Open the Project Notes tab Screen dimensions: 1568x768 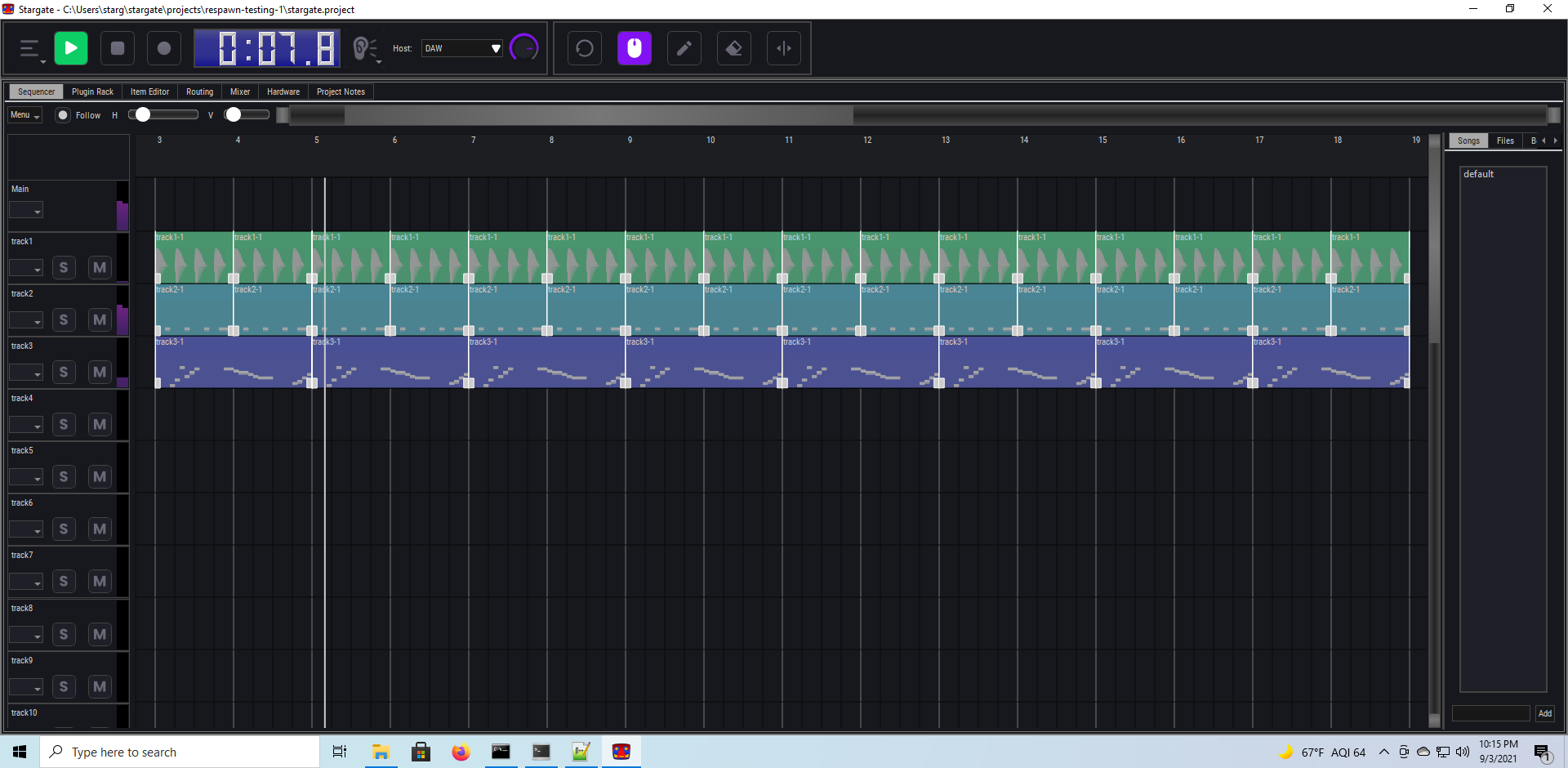tap(341, 92)
